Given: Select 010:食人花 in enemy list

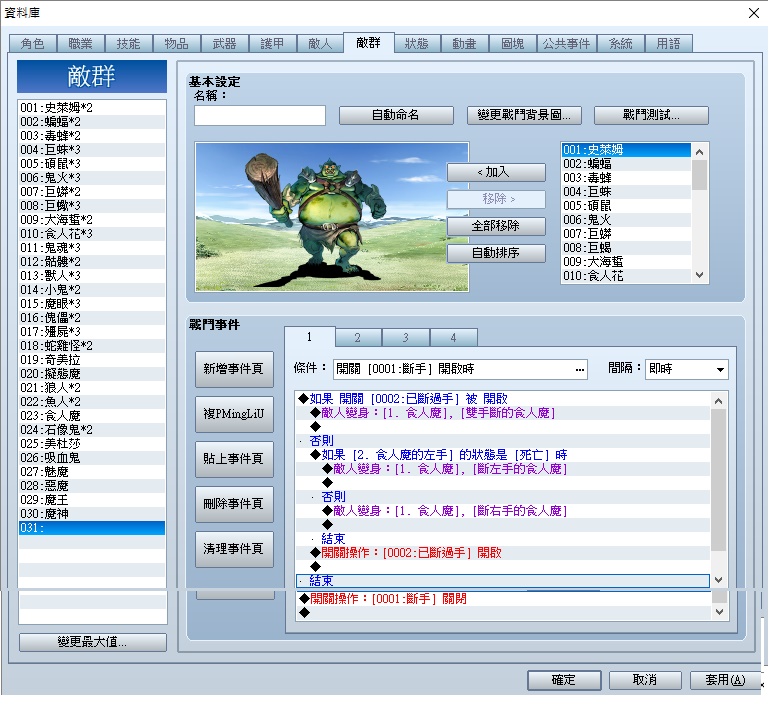Looking at the screenshot, I should pos(626,276).
